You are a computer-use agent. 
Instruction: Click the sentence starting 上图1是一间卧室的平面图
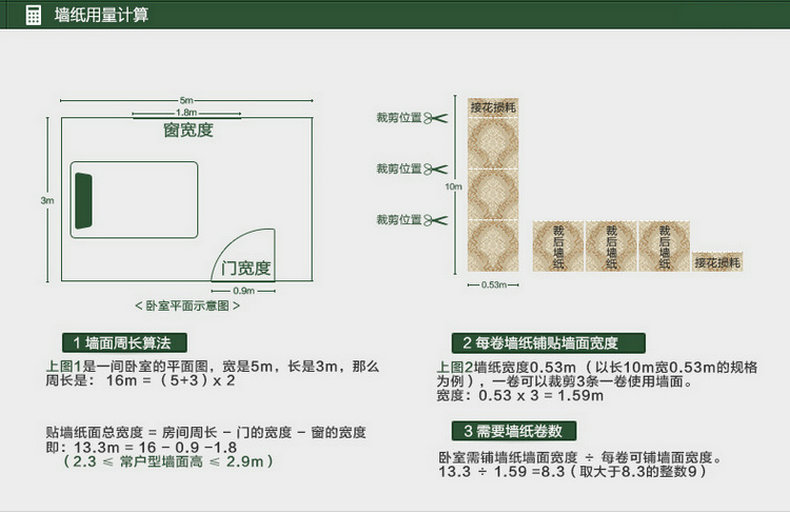[212, 366]
